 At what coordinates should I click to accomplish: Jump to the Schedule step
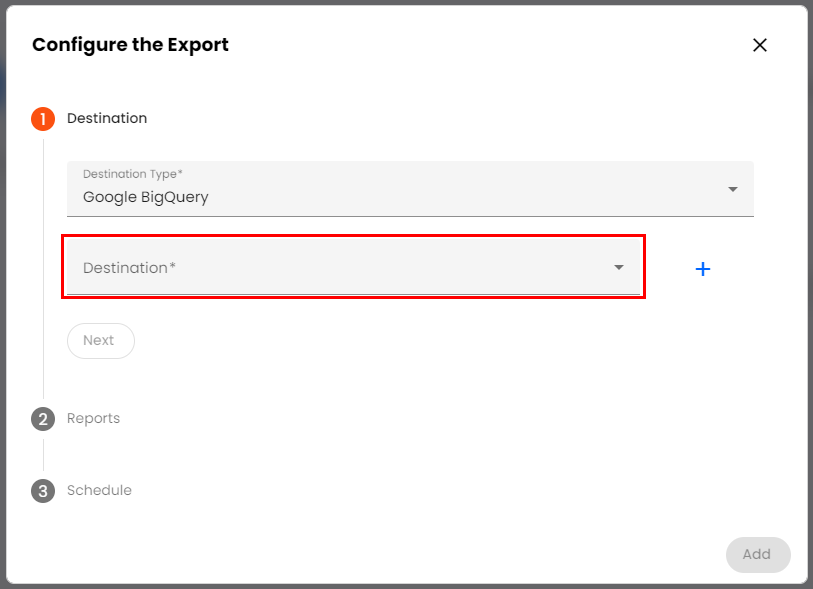coord(99,491)
